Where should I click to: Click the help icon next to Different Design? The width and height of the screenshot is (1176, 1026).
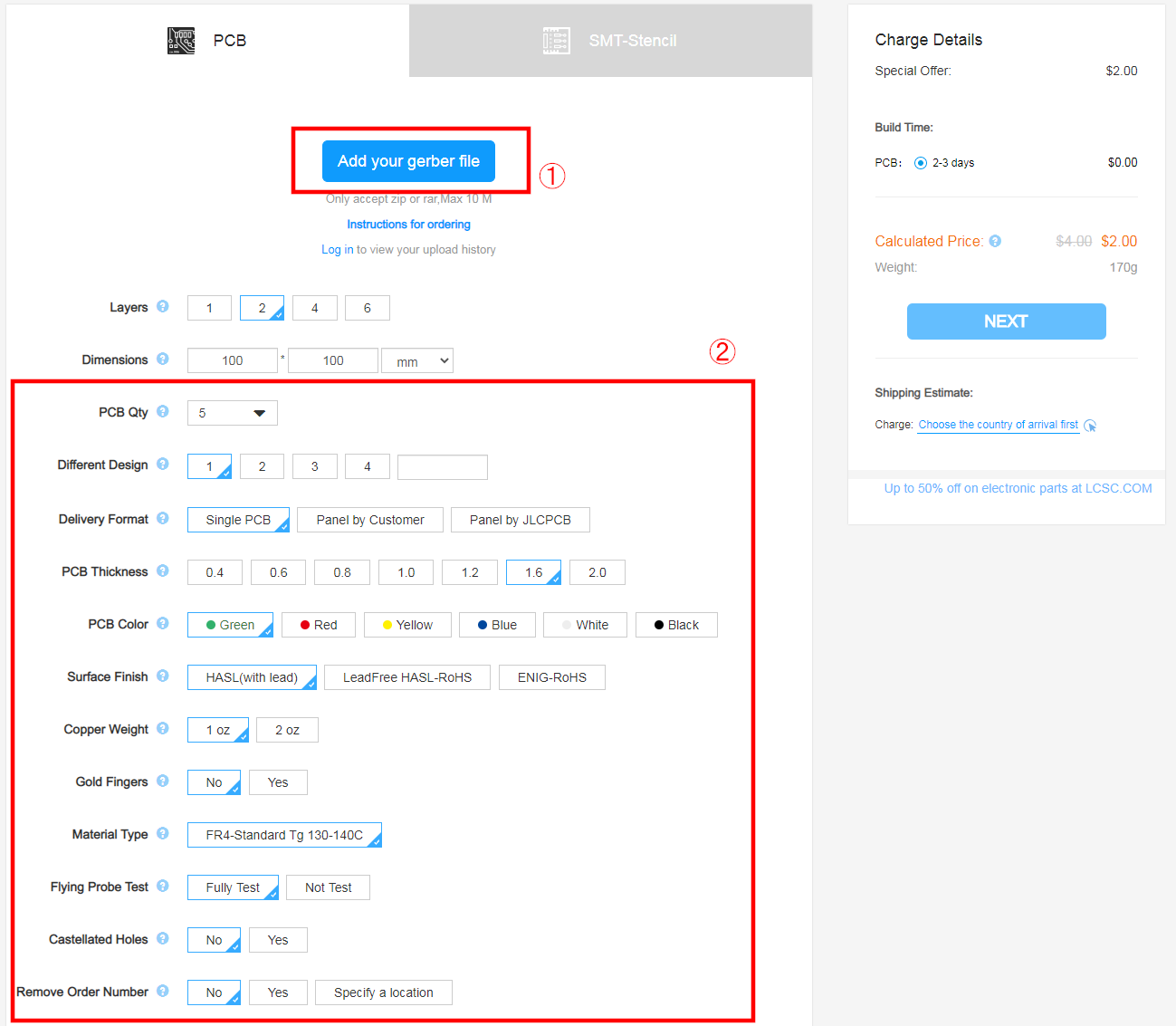click(163, 464)
